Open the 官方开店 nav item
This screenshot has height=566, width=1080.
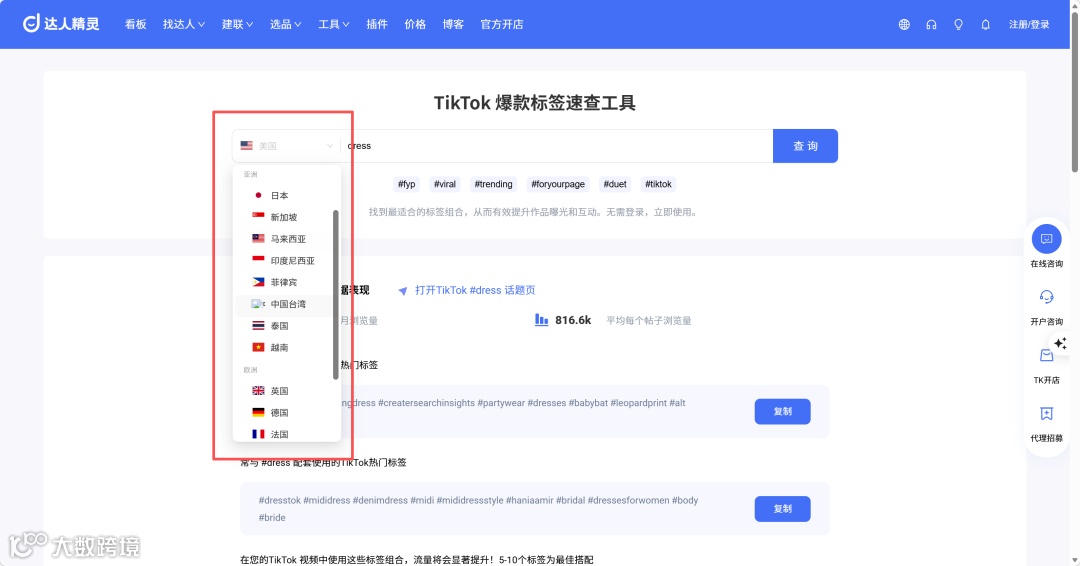(x=501, y=24)
